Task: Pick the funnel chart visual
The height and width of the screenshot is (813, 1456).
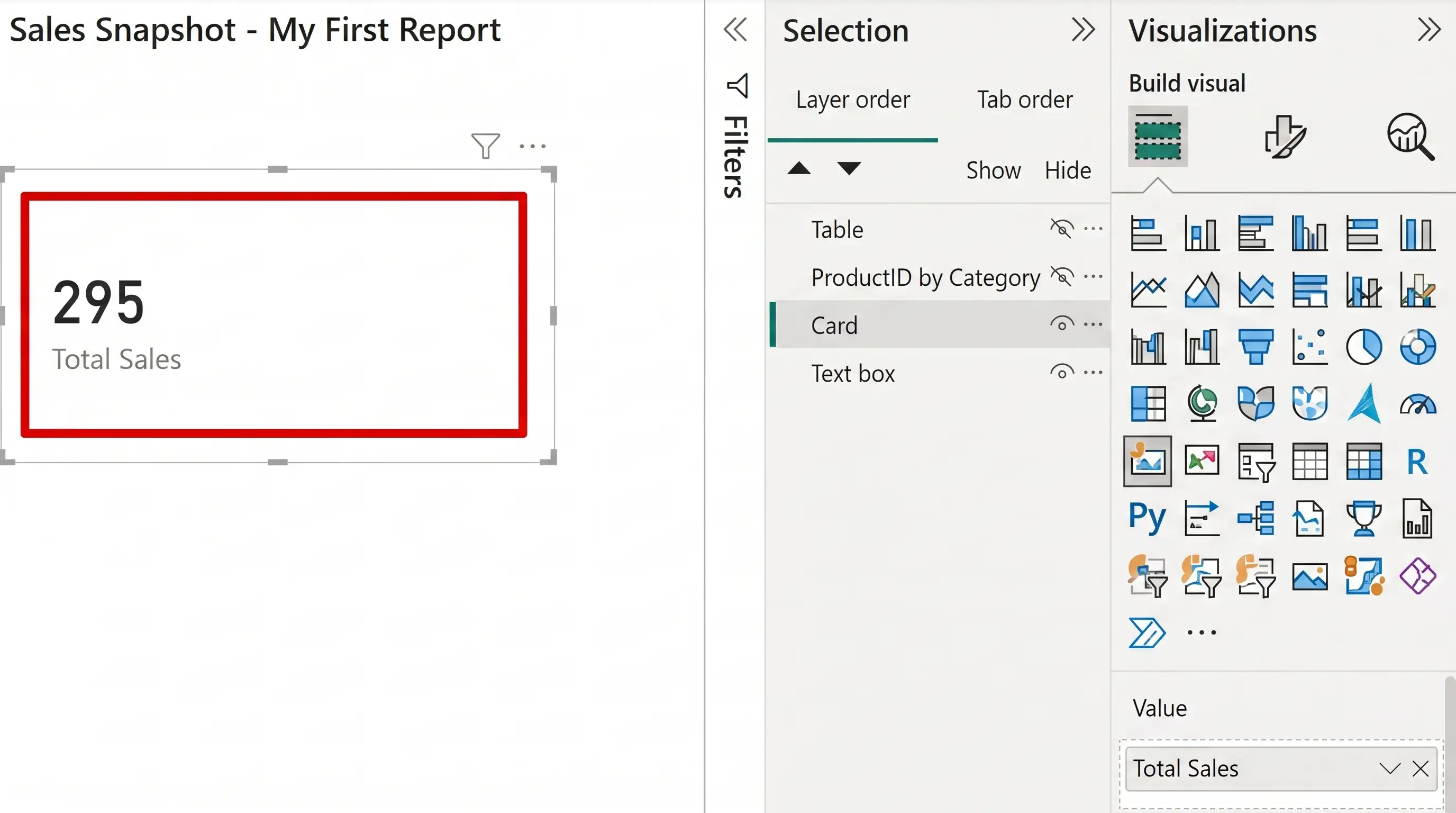Action: 1255,347
